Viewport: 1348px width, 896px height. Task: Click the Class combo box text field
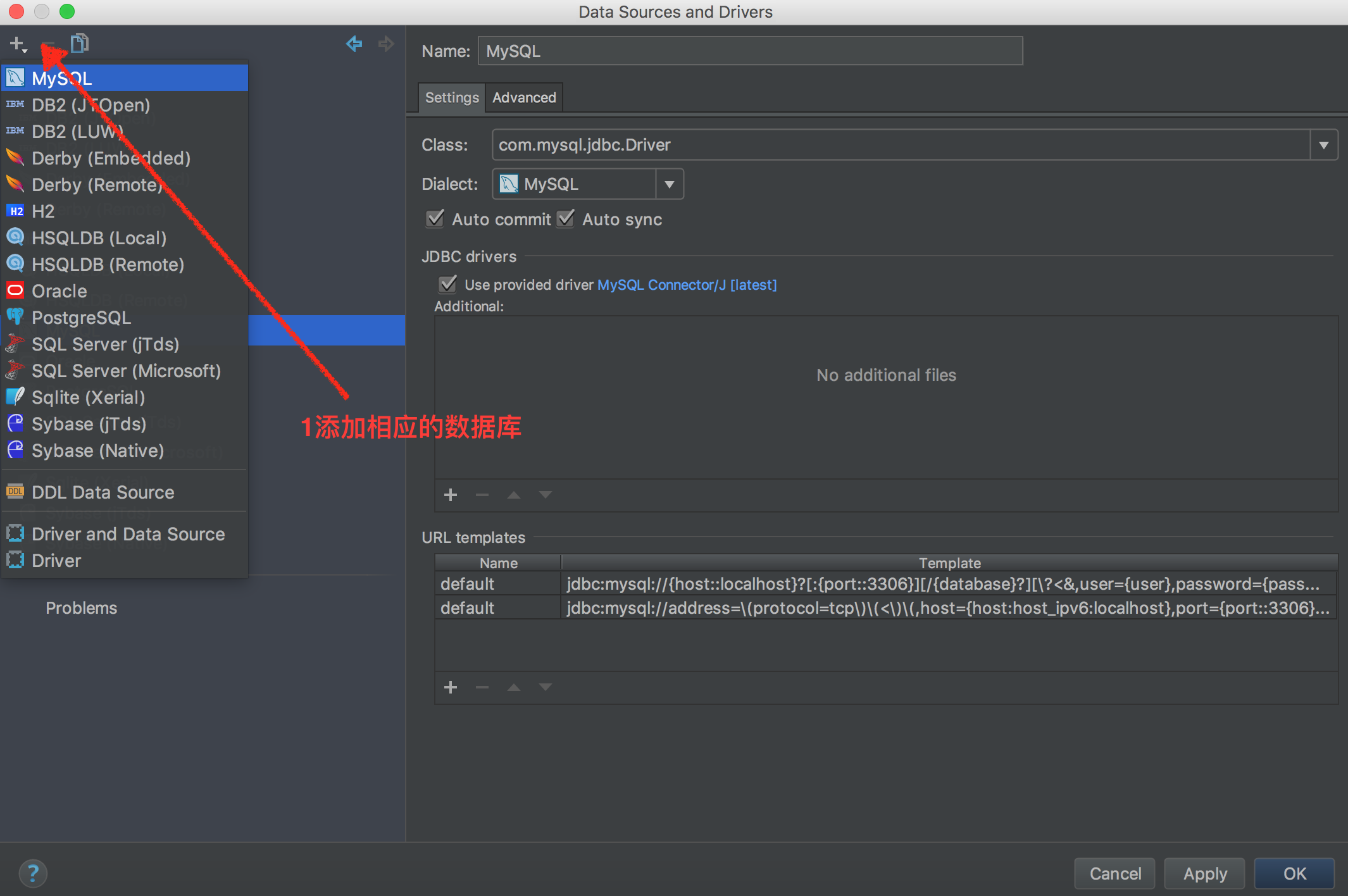click(x=901, y=145)
